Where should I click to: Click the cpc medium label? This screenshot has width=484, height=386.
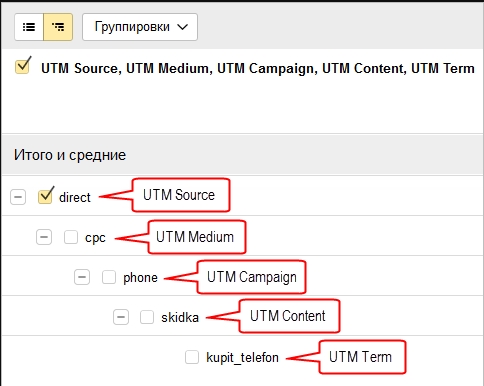click(95, 238)
